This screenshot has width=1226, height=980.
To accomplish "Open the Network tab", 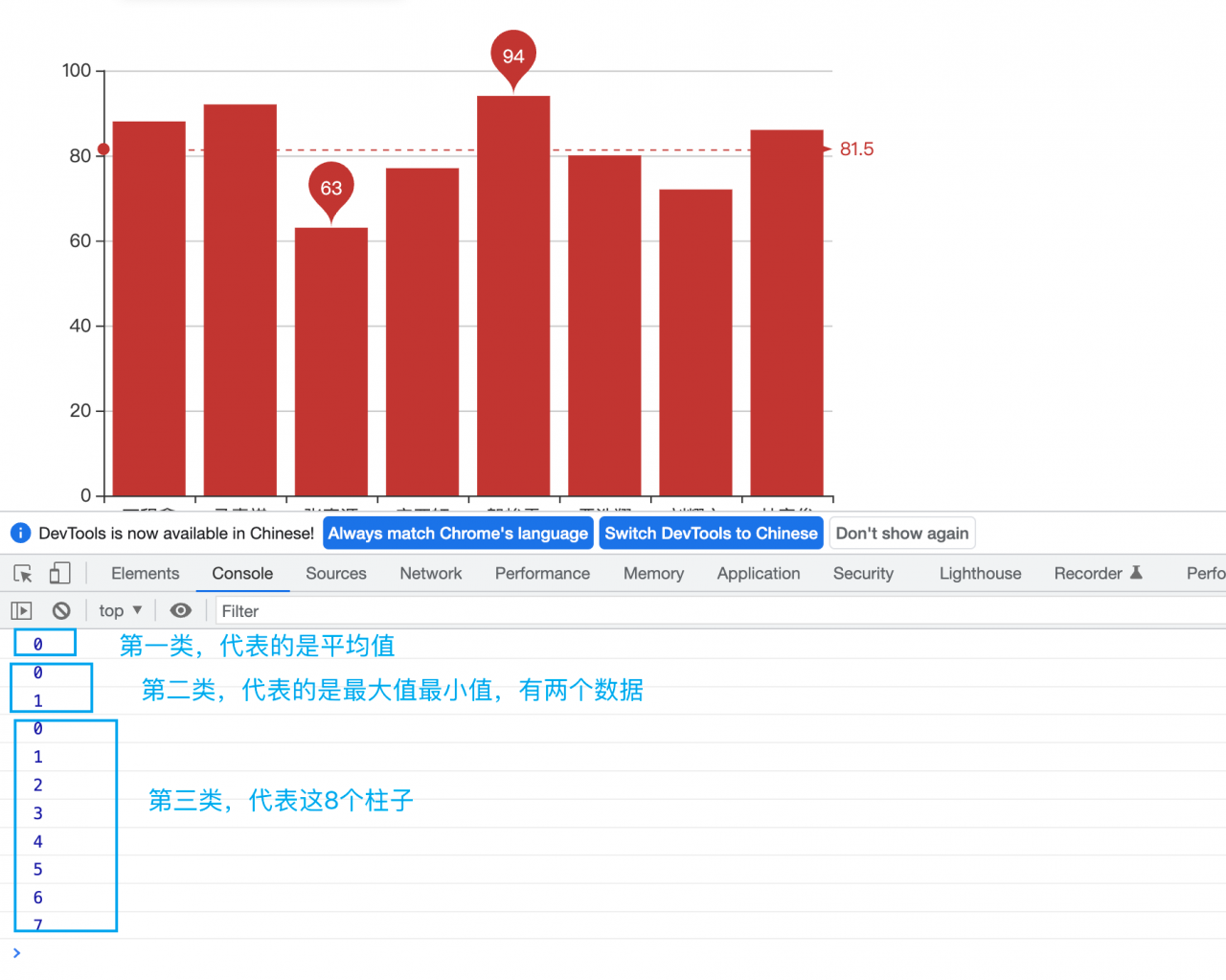I will pos(431,573).
